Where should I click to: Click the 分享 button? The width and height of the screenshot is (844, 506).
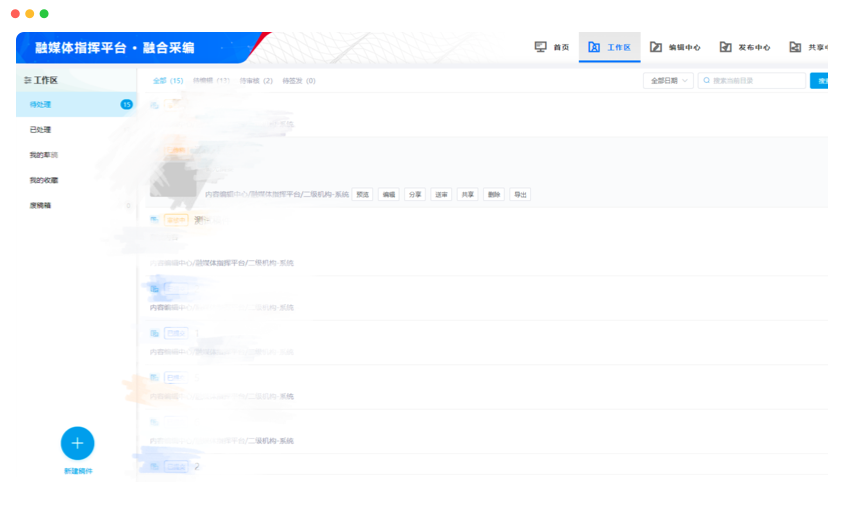(x=415, y=194)
